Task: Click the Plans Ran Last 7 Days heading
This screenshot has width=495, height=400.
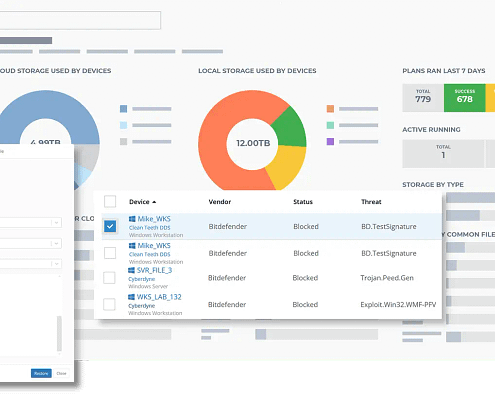Action: (444, 71)
